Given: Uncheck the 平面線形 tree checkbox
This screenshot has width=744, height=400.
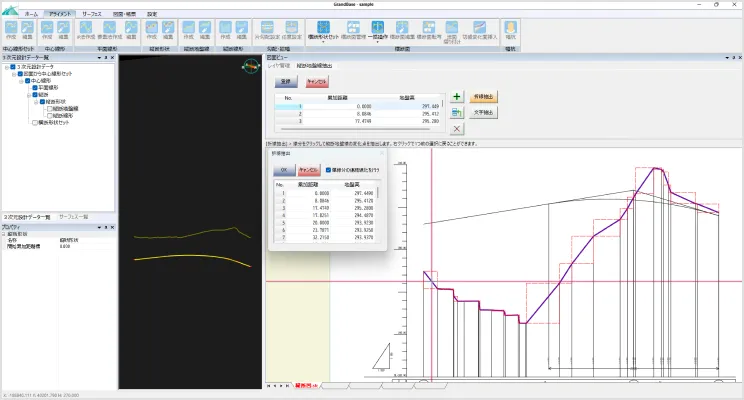Looking at the screenshot, I should 35,88.
